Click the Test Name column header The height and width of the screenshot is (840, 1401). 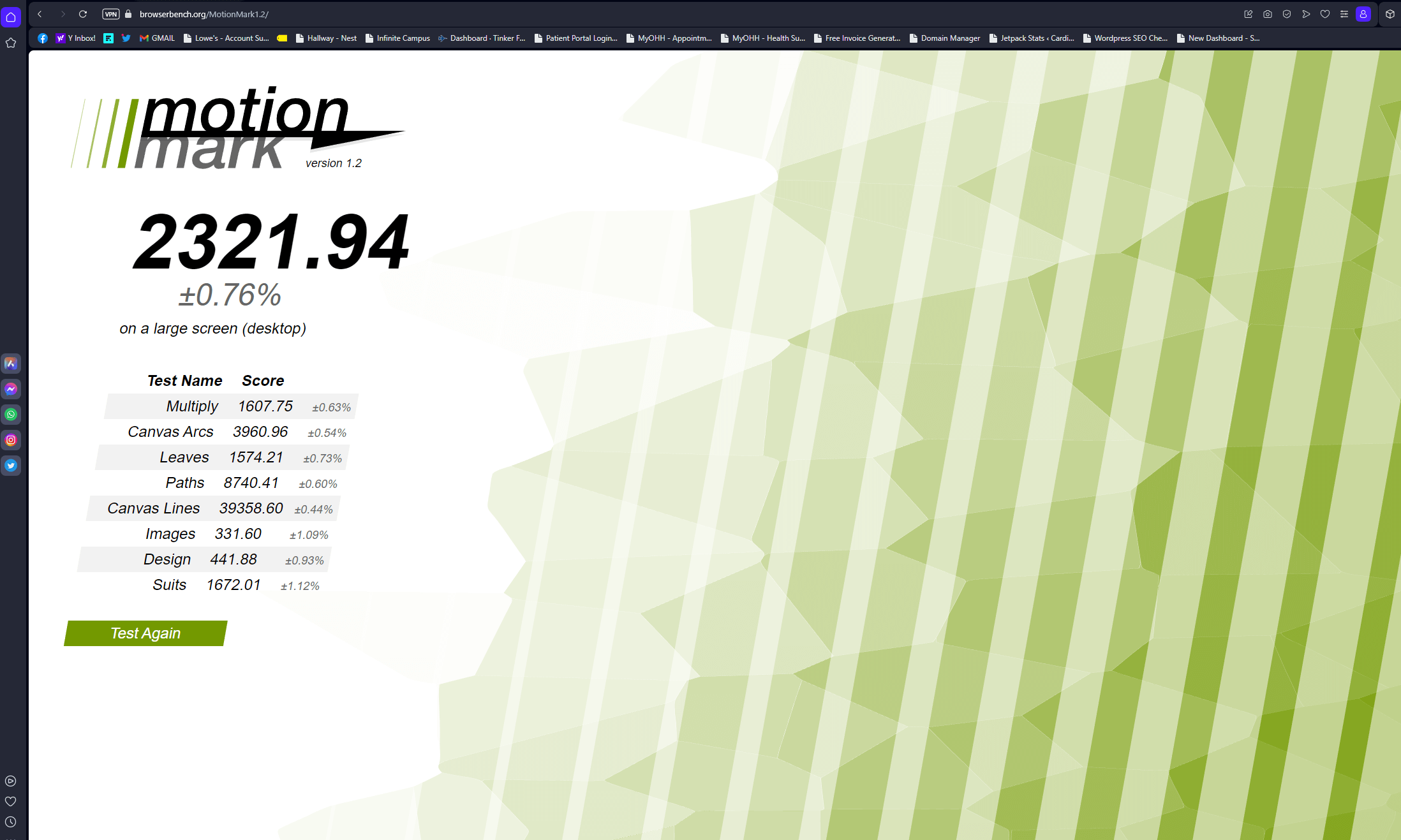[185, 381]
